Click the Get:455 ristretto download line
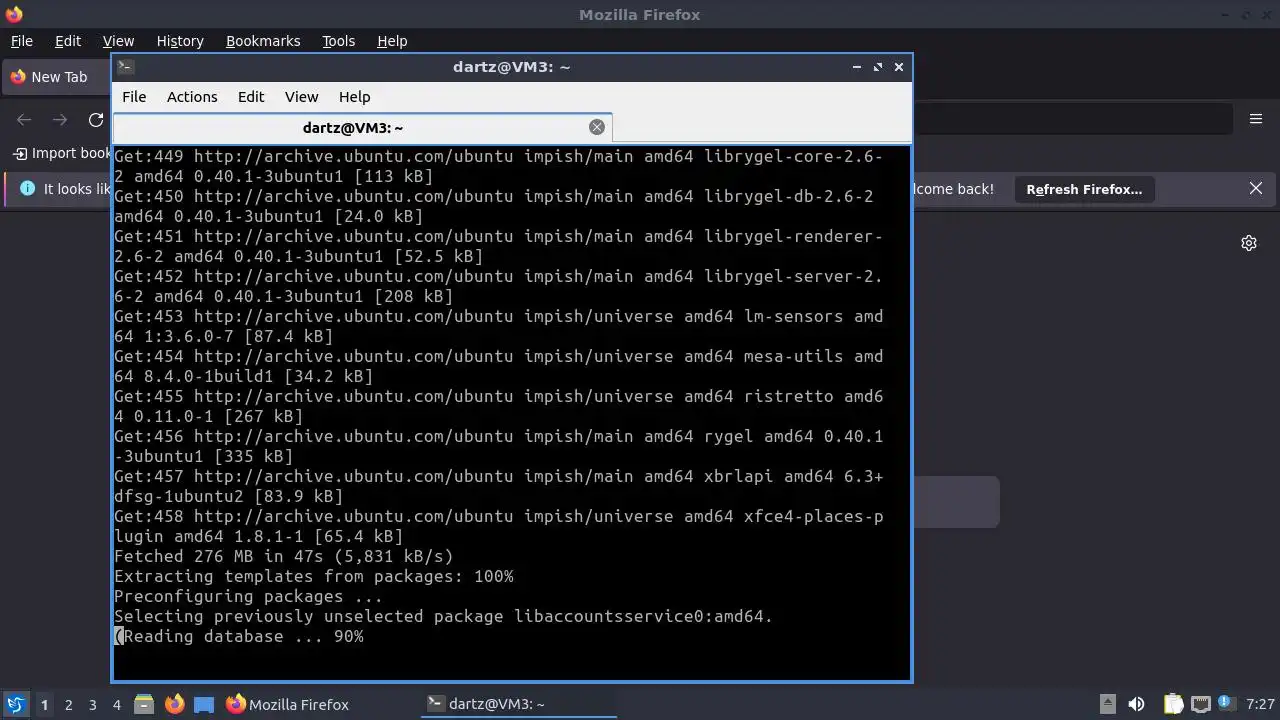 click(x=499, y=406)
